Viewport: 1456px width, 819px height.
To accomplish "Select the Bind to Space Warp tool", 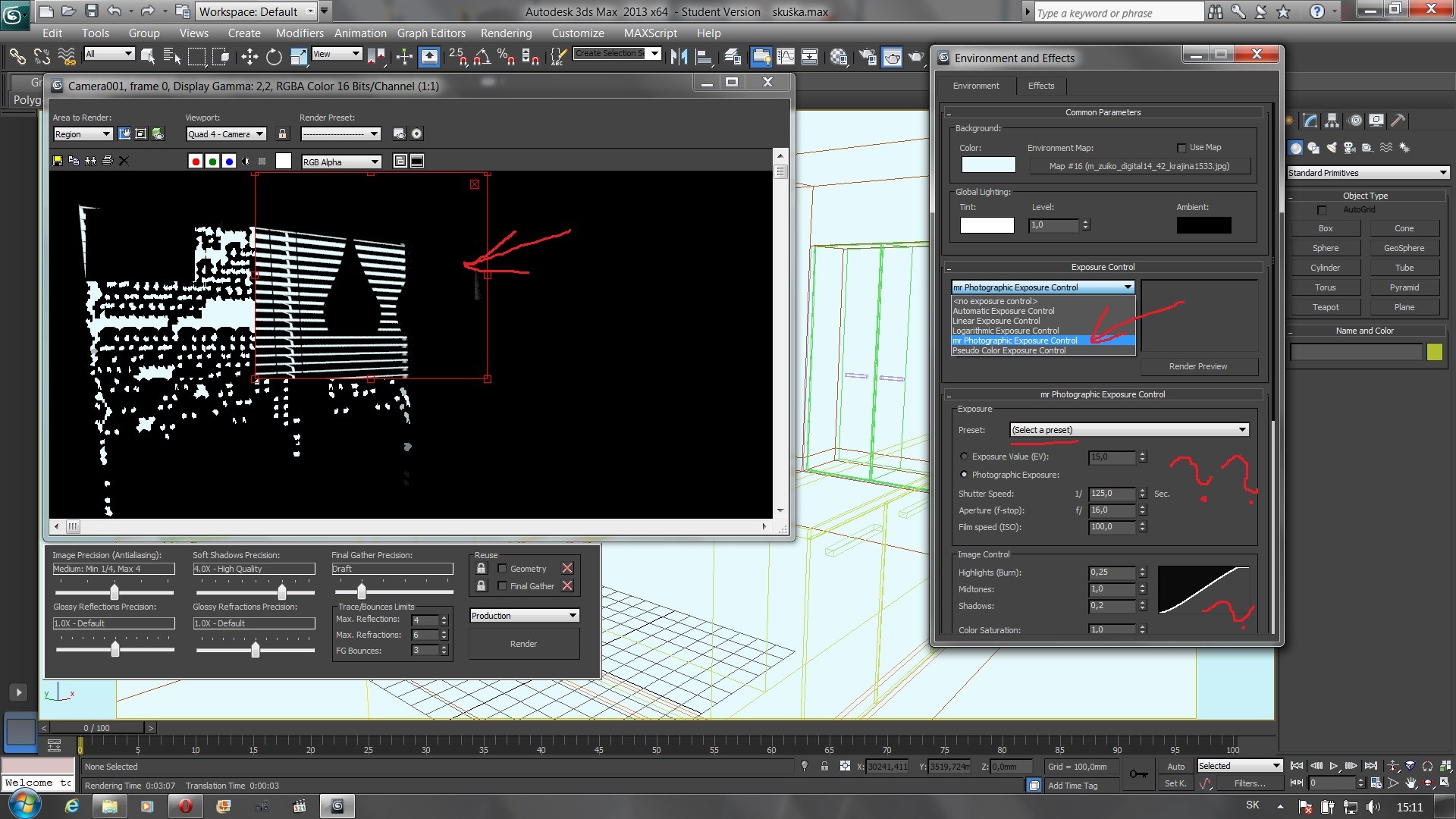I will (x=67, y=56).
